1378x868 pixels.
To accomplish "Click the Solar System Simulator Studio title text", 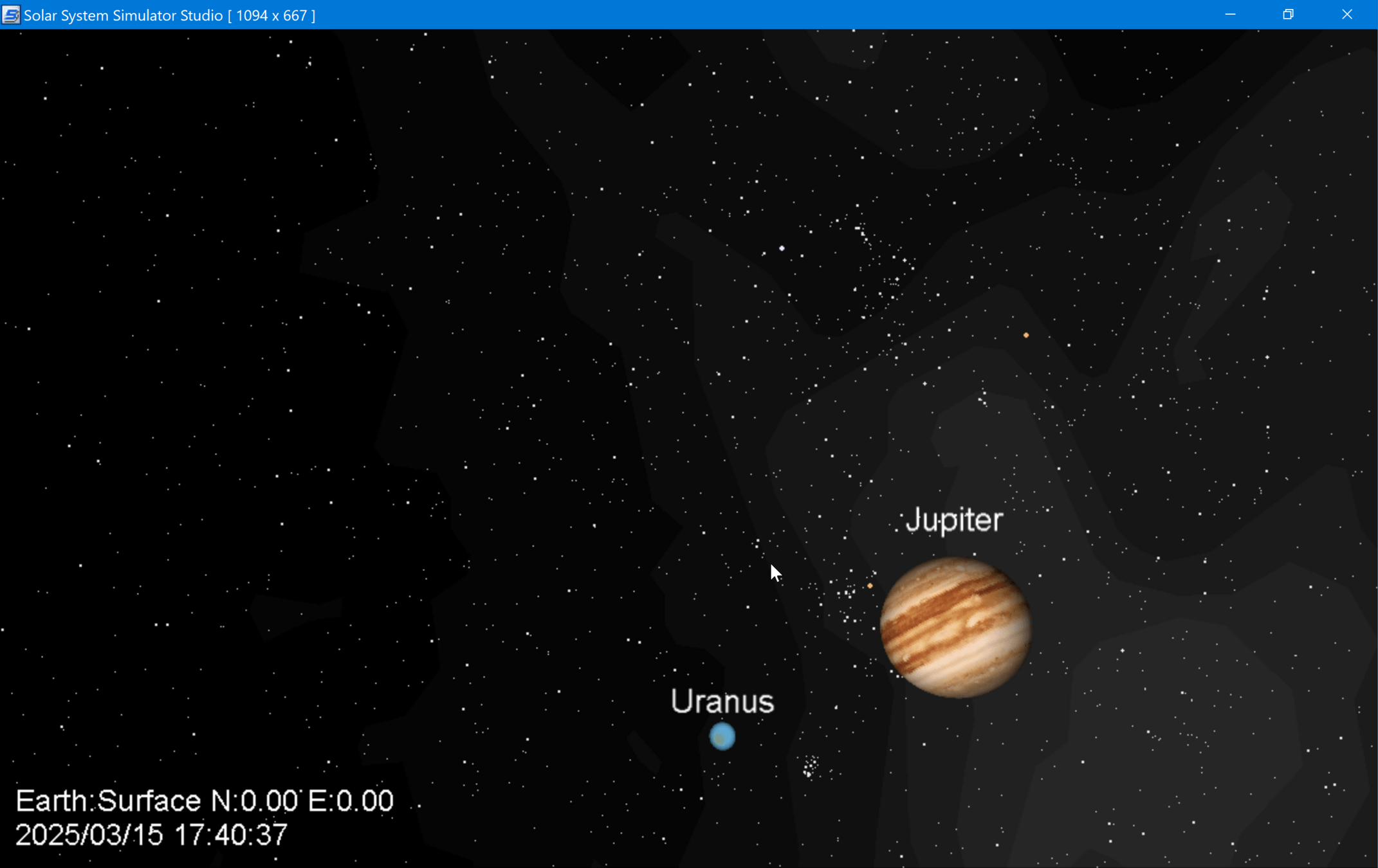I will click(123, 15).
